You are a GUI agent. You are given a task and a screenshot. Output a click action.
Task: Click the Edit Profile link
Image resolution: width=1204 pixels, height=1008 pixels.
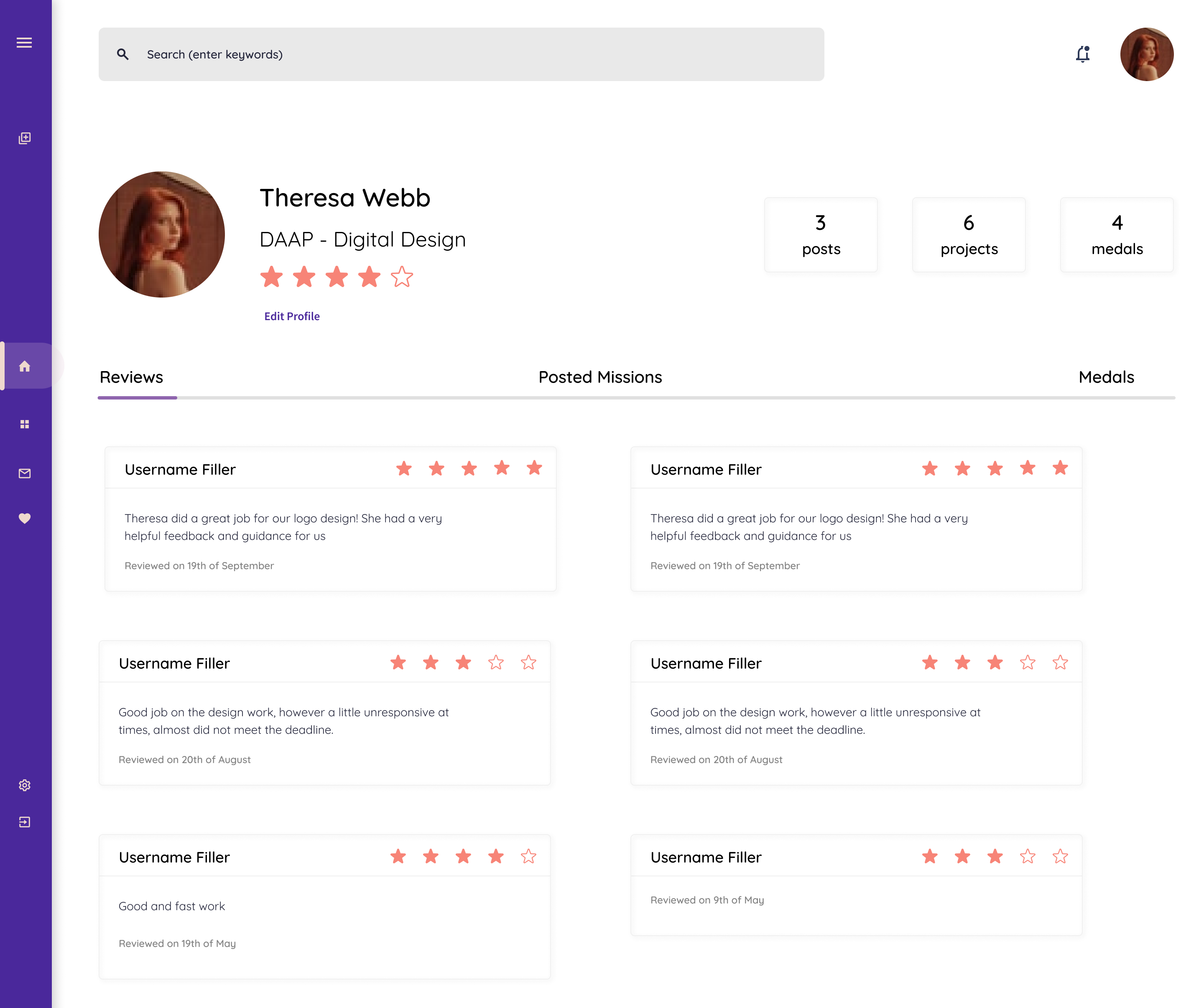[x=292, y=316]
